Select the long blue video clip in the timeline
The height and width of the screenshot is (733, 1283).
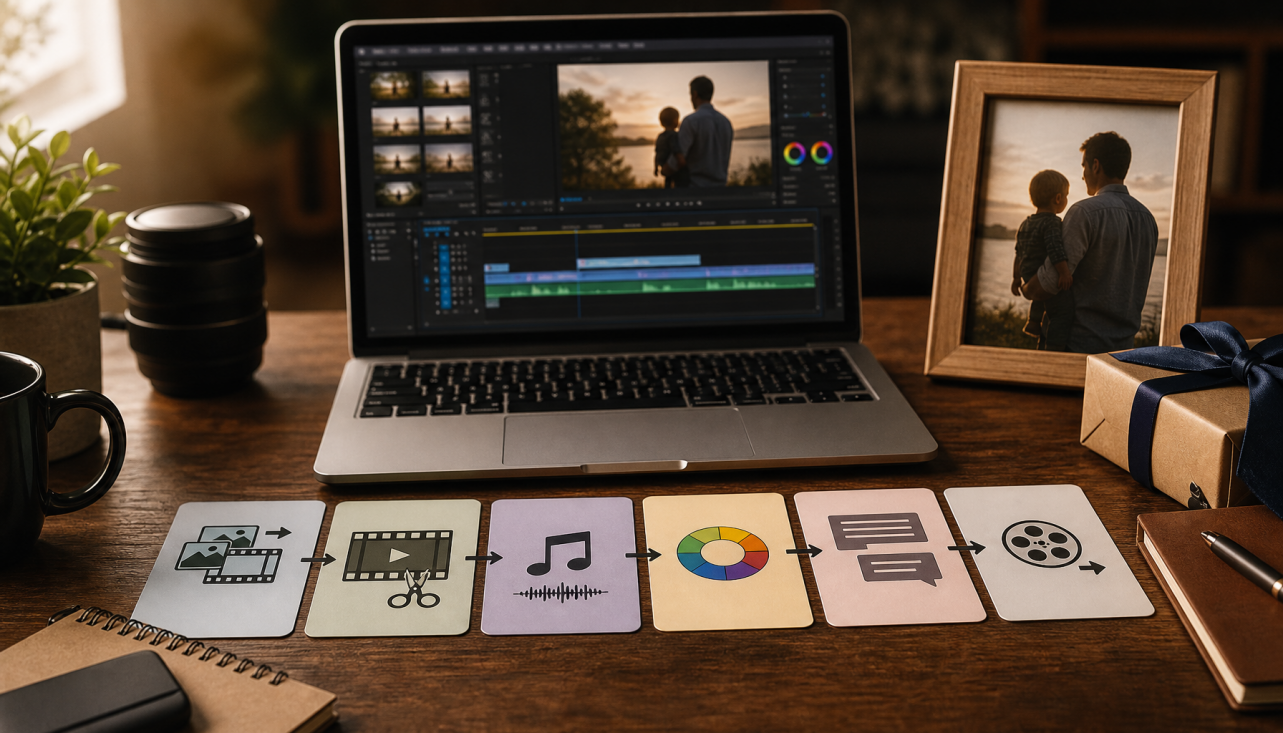(651, 272)
